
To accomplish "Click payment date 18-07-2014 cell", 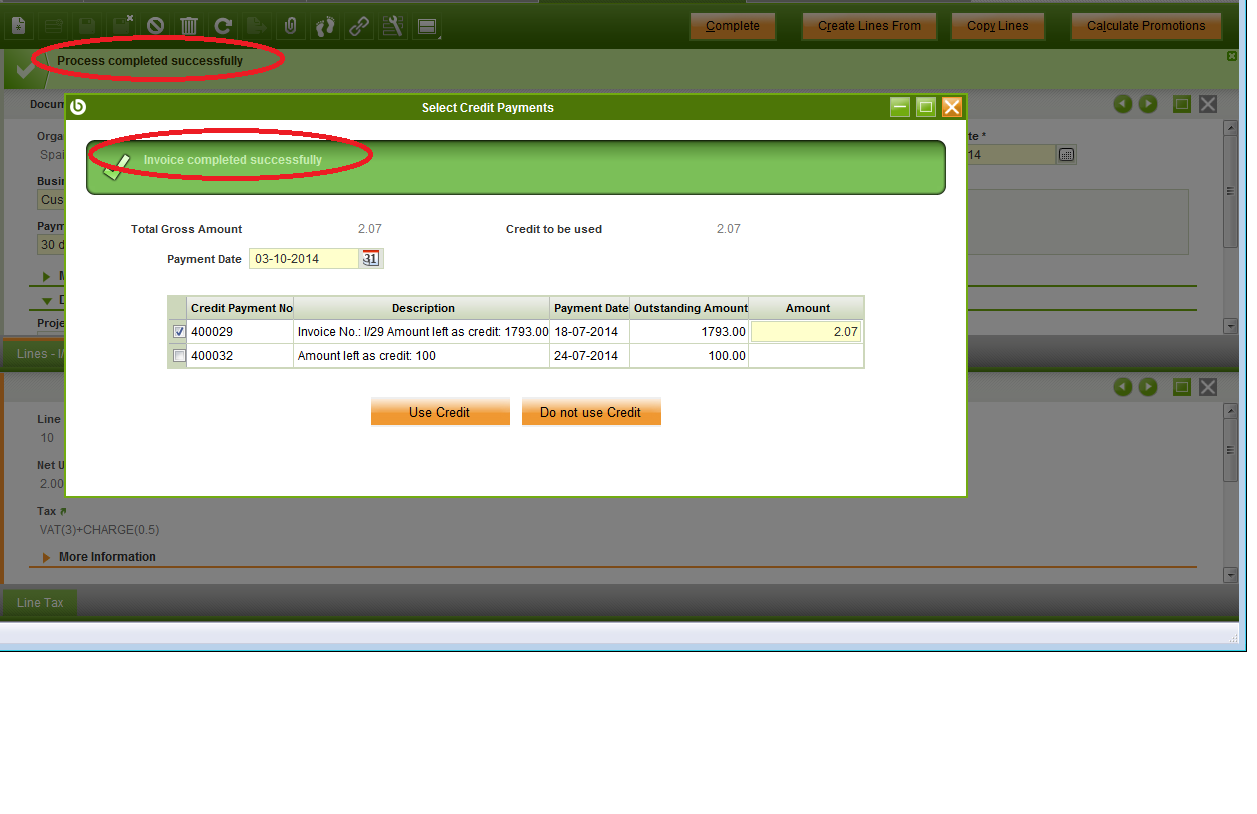I will tap(587, 331).
